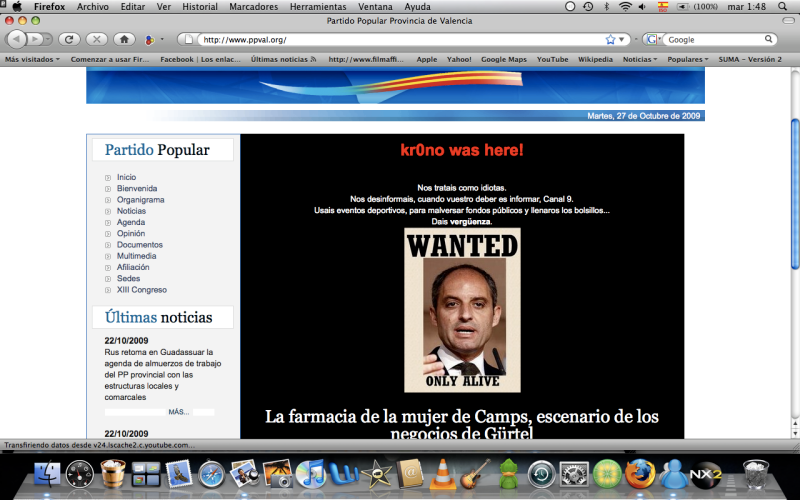
Task: Open the Marcadores menu
Action: point(254,7)
